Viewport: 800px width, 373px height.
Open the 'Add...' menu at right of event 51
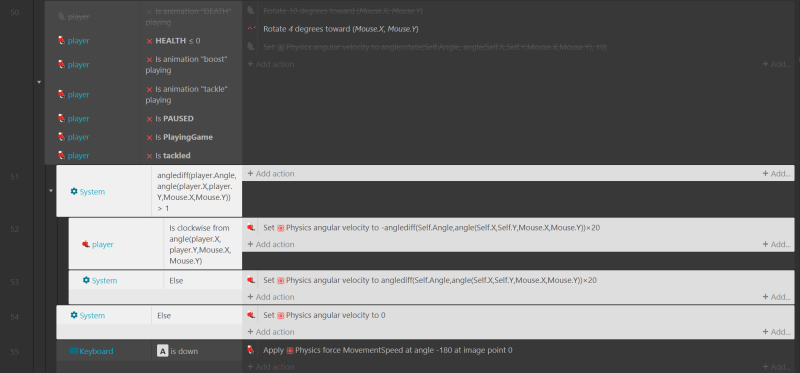pos(777,173)
